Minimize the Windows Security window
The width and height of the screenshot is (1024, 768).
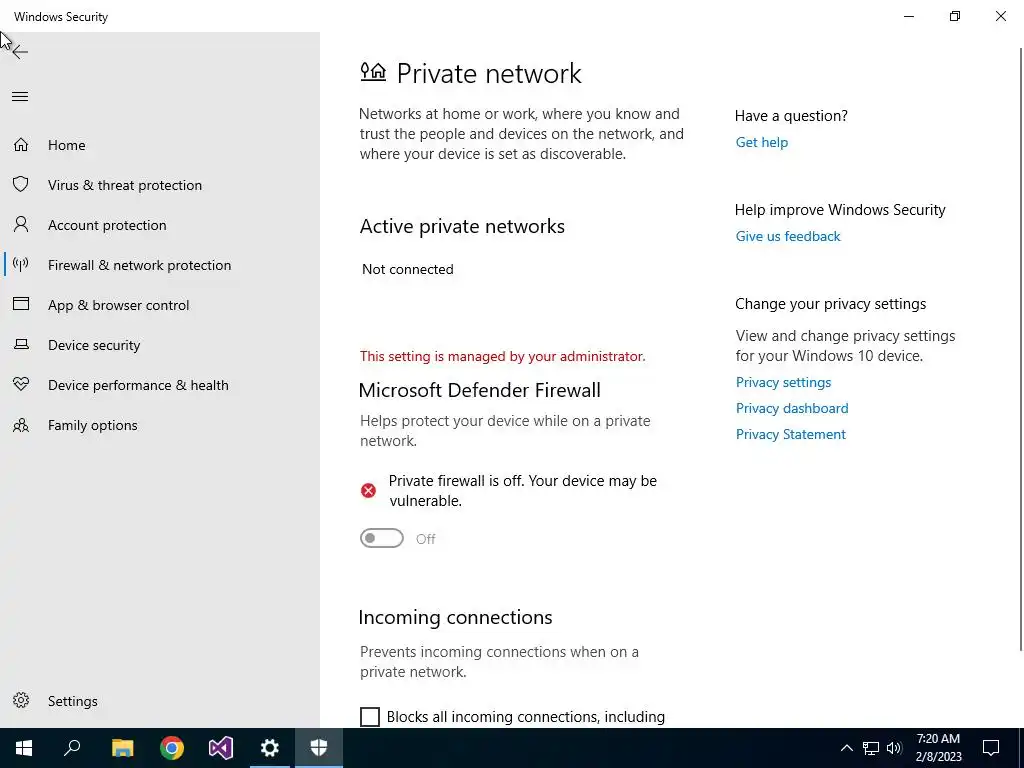pos(909,16)
